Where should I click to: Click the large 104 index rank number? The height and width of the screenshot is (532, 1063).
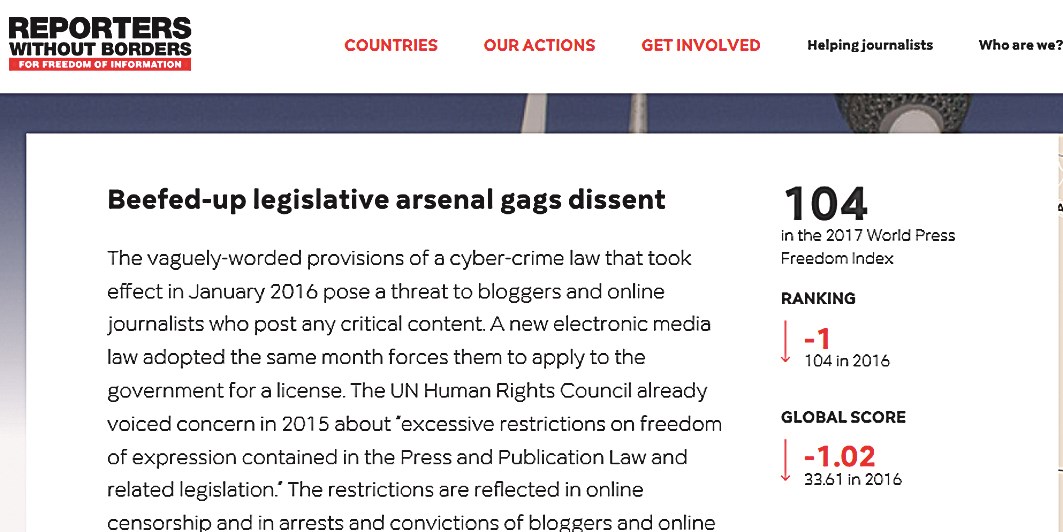point(826,204)
